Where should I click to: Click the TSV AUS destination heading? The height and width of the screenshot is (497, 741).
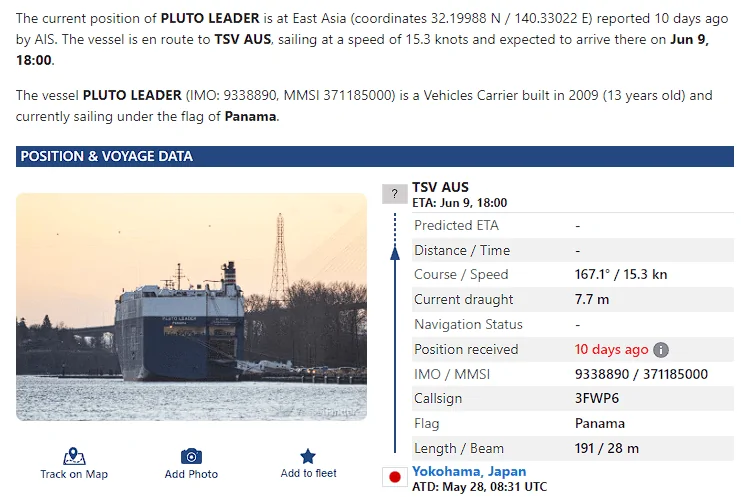(x=440, y=187)
